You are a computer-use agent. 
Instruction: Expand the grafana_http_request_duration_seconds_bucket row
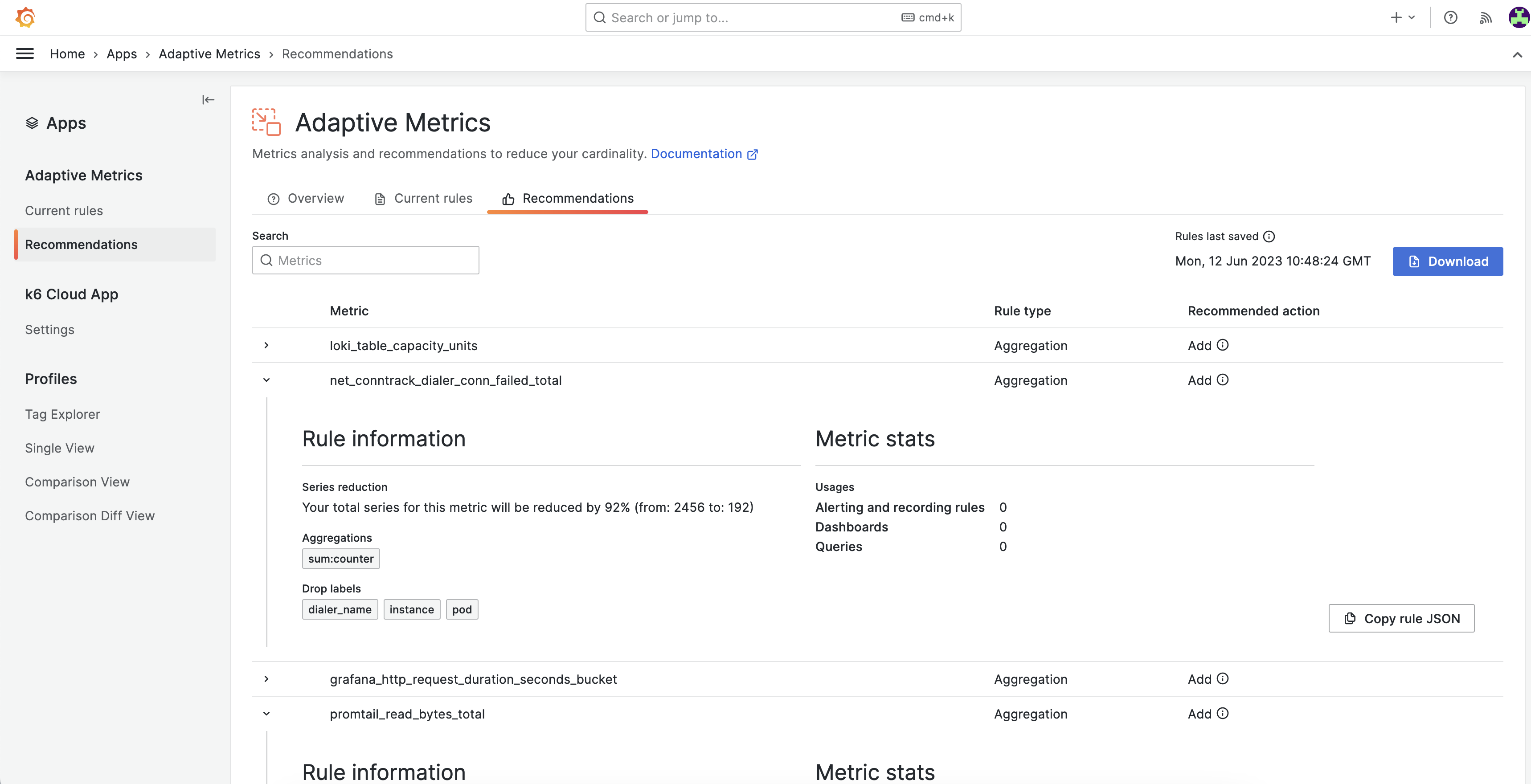[266, 679]
